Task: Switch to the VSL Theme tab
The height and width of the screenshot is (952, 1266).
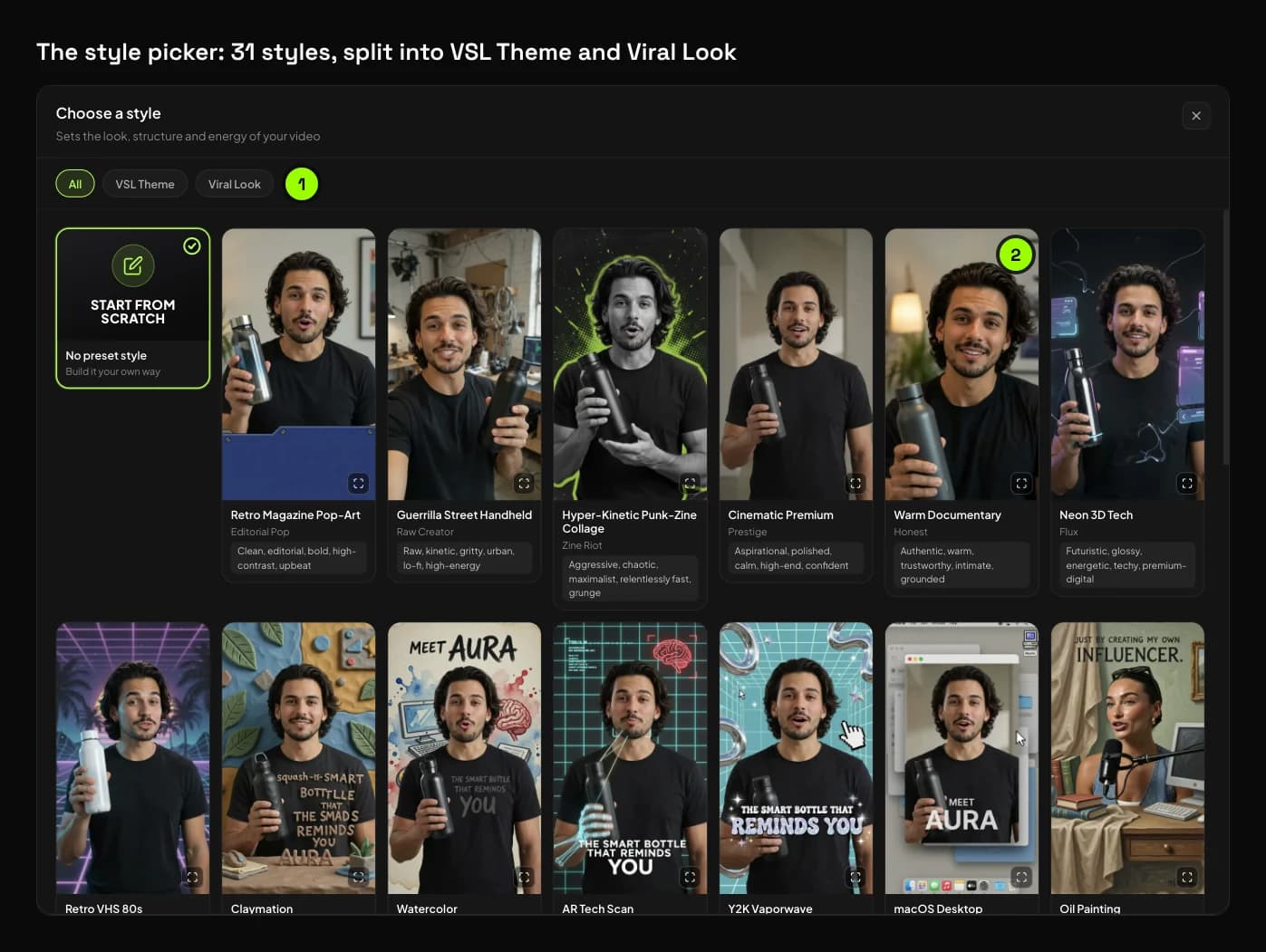Action: [145, 184]
